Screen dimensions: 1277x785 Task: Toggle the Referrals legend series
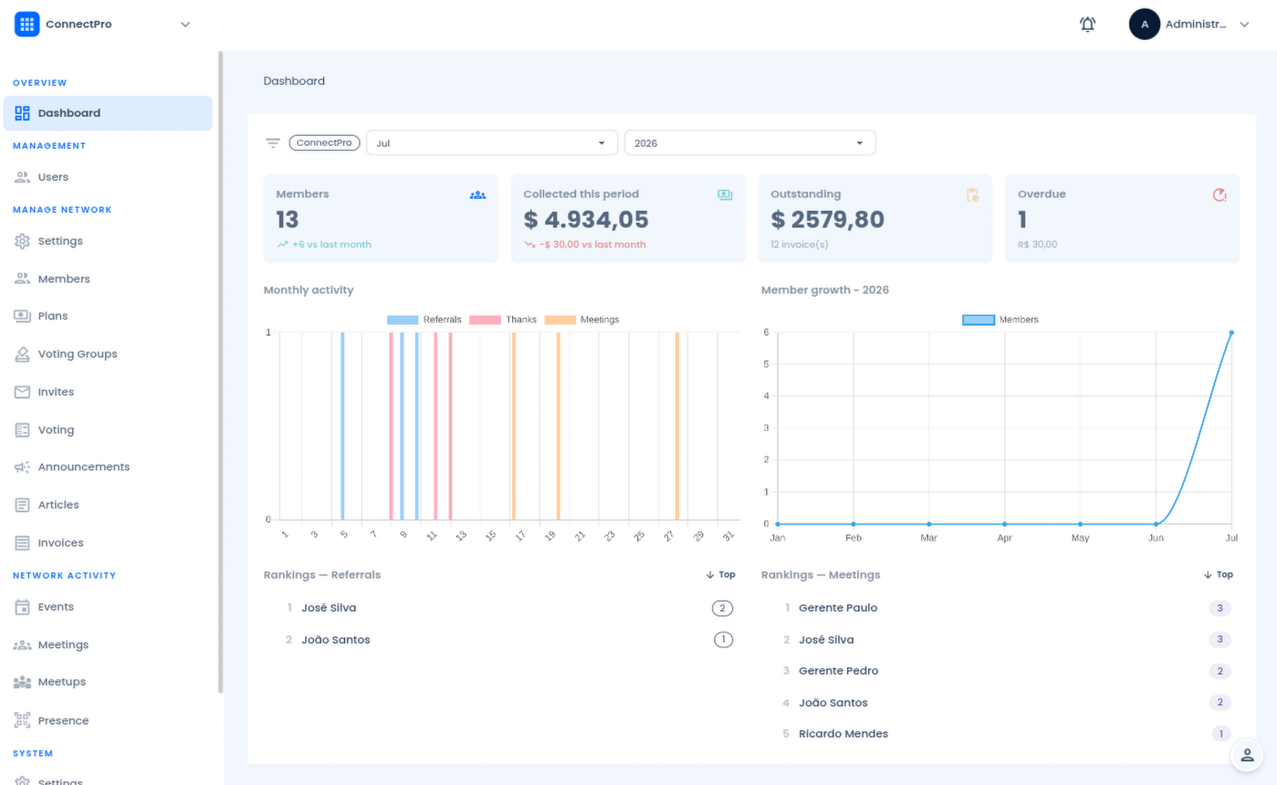click(x=424, y=320)
